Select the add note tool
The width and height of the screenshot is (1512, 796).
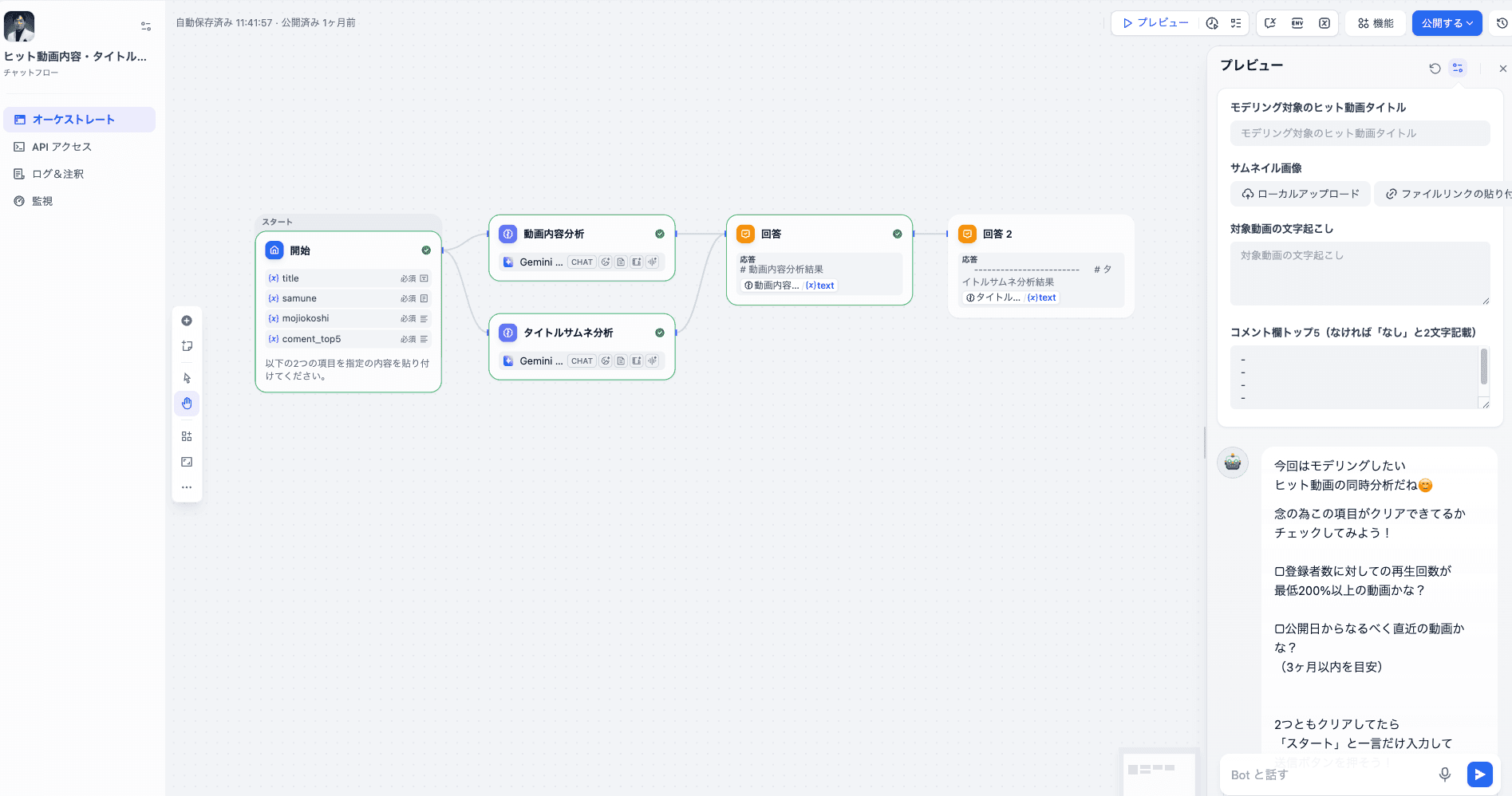[x=187, y=346]
